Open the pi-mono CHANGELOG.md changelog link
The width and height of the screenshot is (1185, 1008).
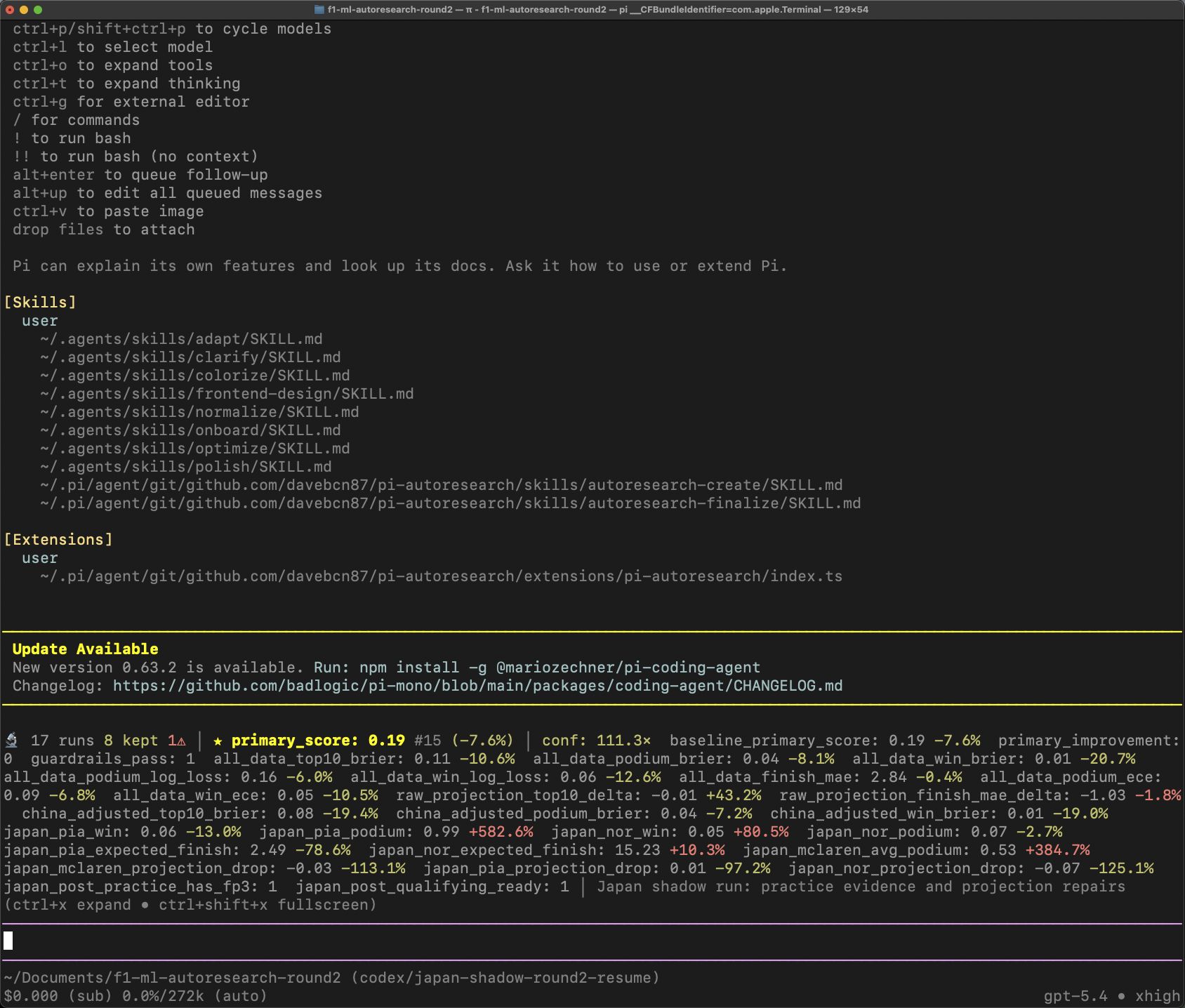tap(477, 686)
